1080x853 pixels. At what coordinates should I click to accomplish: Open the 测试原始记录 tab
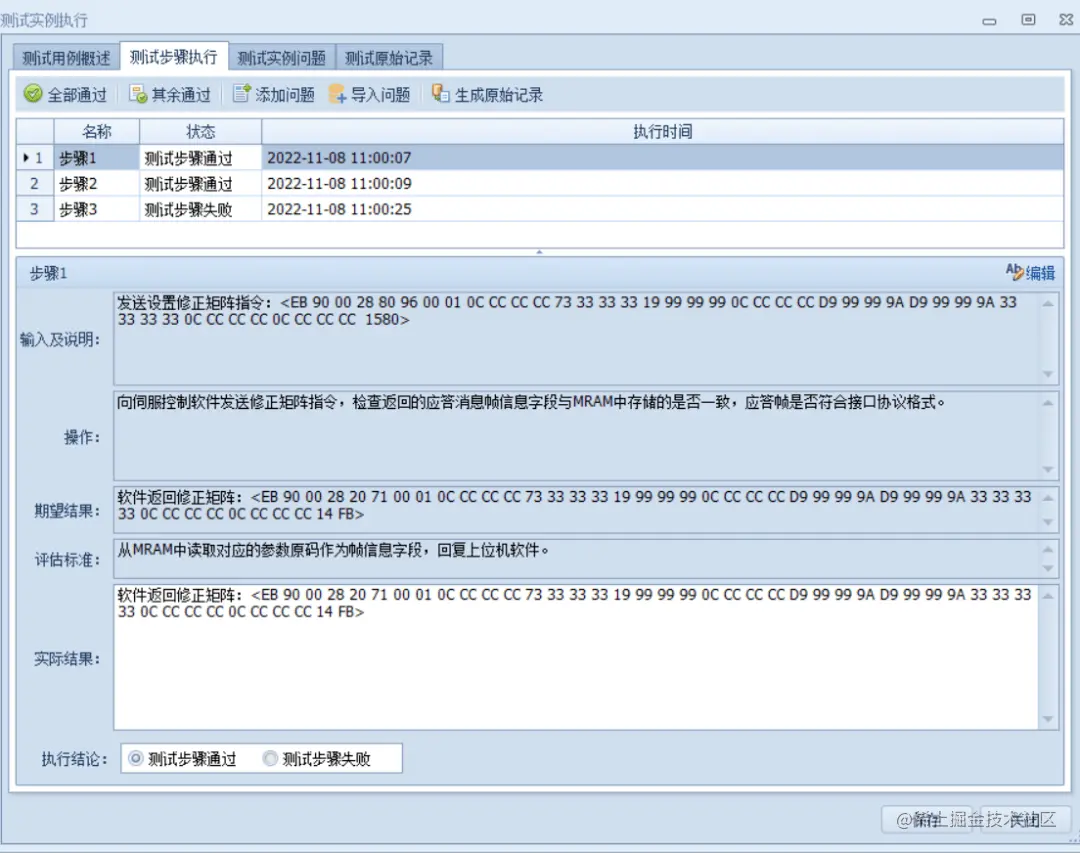(x=389, y=58)
